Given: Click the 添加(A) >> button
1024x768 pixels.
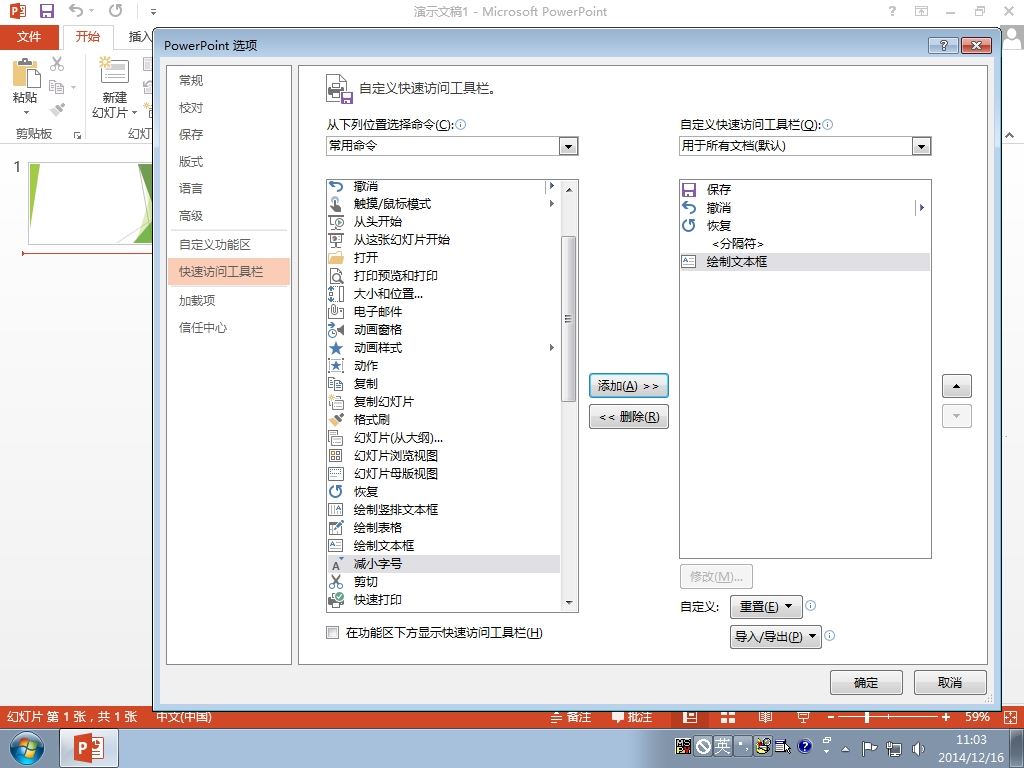Looking at the screenshot, I should coord(628,386).
